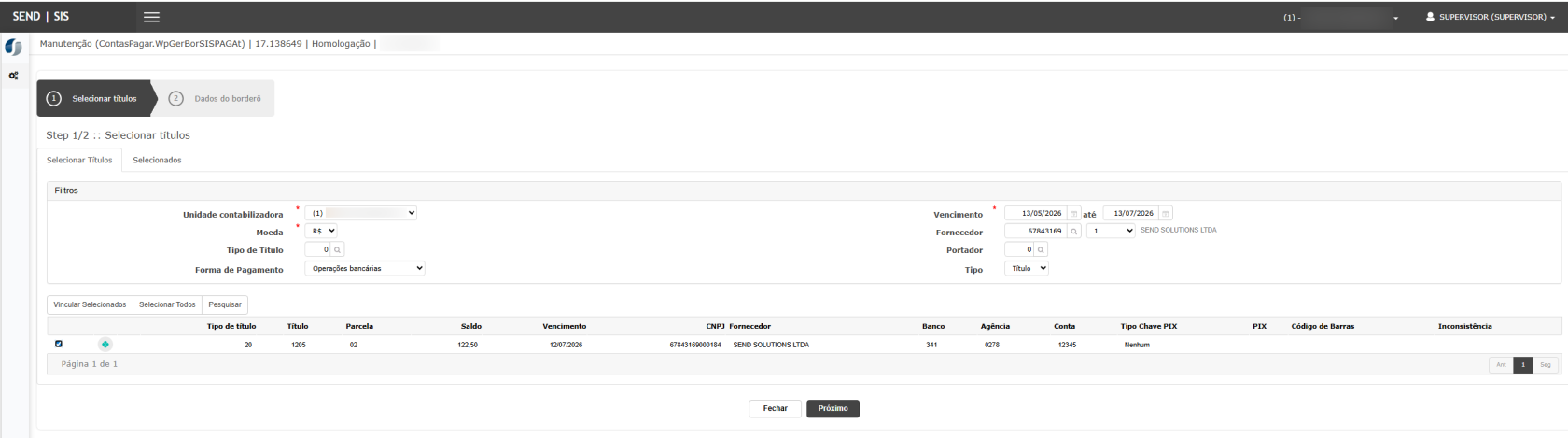Screen dimensions: 1568x438
Task: Open the Unidade contabilizadora dropdown
Action: point(360,213)
